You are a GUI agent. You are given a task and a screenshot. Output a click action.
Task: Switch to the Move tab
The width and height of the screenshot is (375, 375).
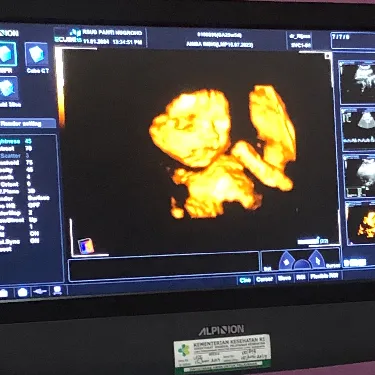click(284, 278)
